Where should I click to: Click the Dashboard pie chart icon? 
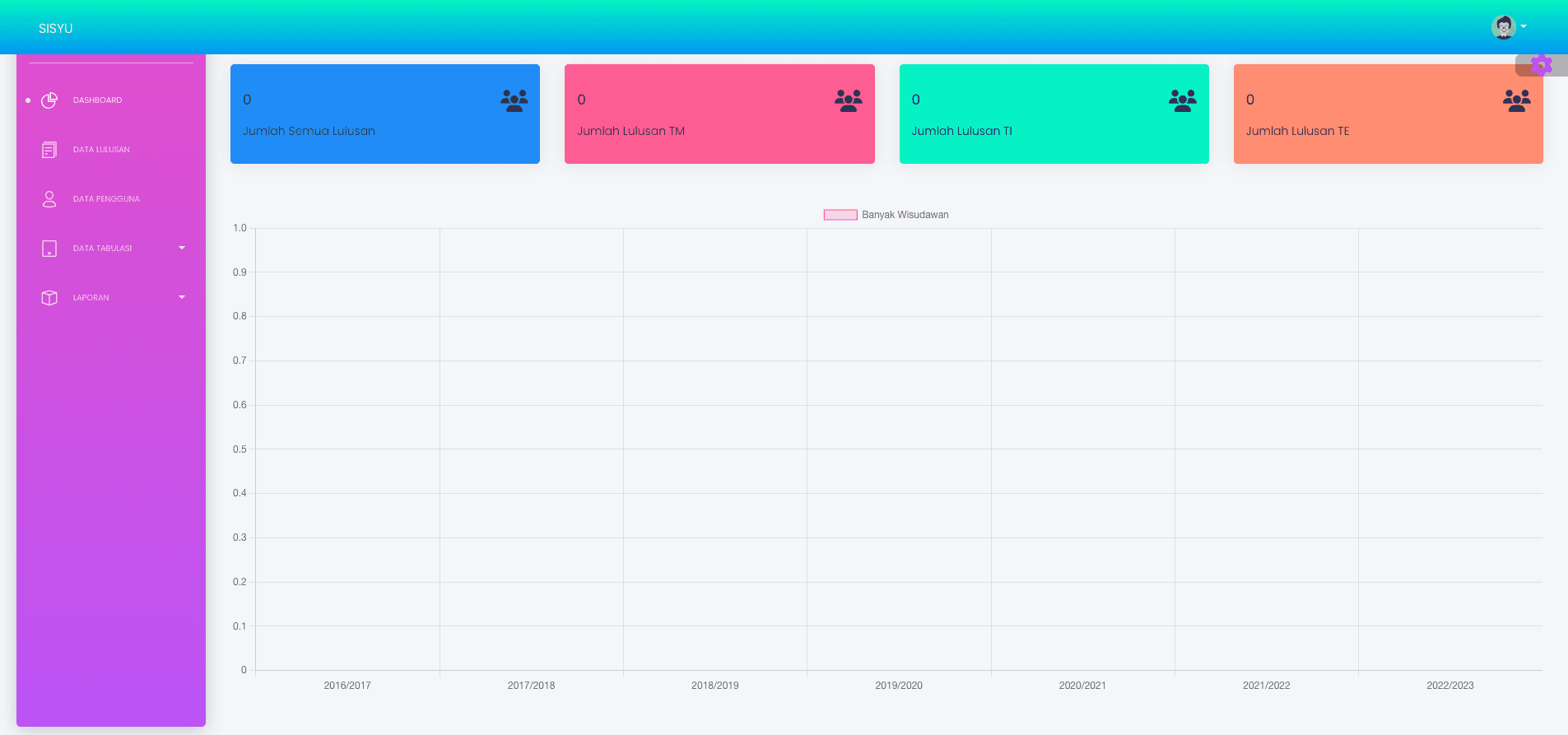click(x=49, y=100)
